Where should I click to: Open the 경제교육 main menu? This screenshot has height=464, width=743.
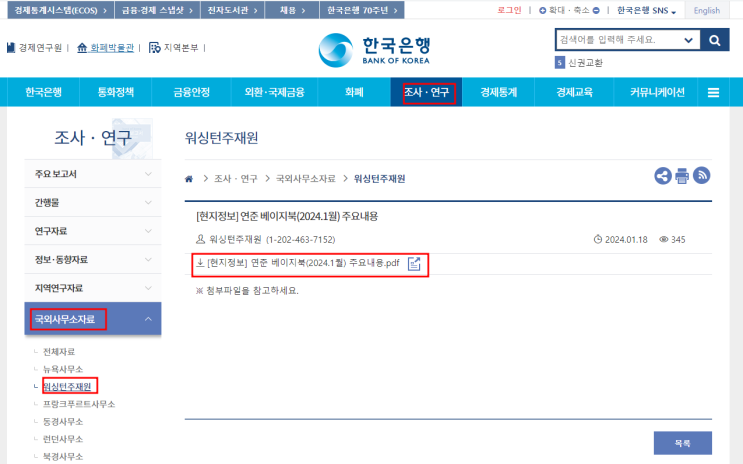574,92
